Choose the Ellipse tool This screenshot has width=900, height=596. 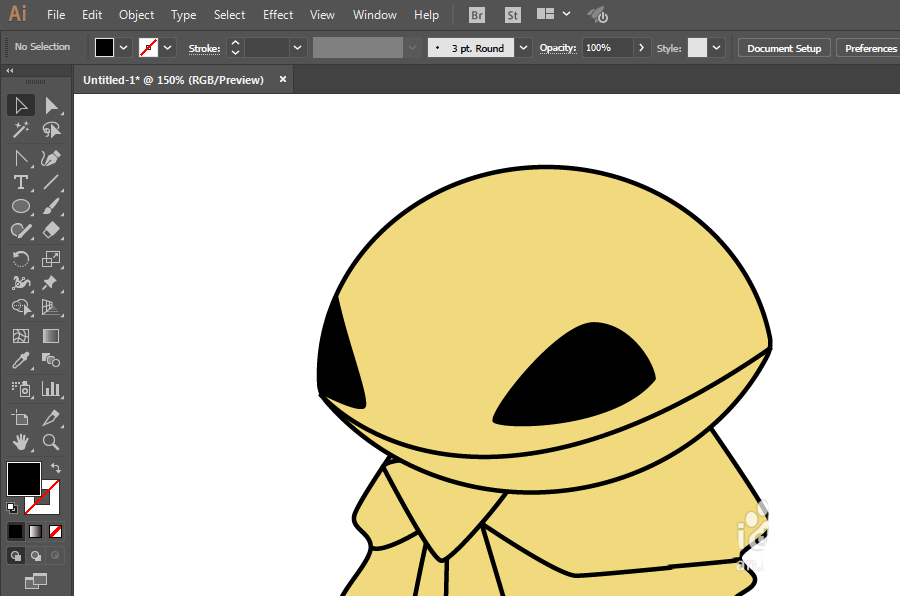click(x=20, y=207)
